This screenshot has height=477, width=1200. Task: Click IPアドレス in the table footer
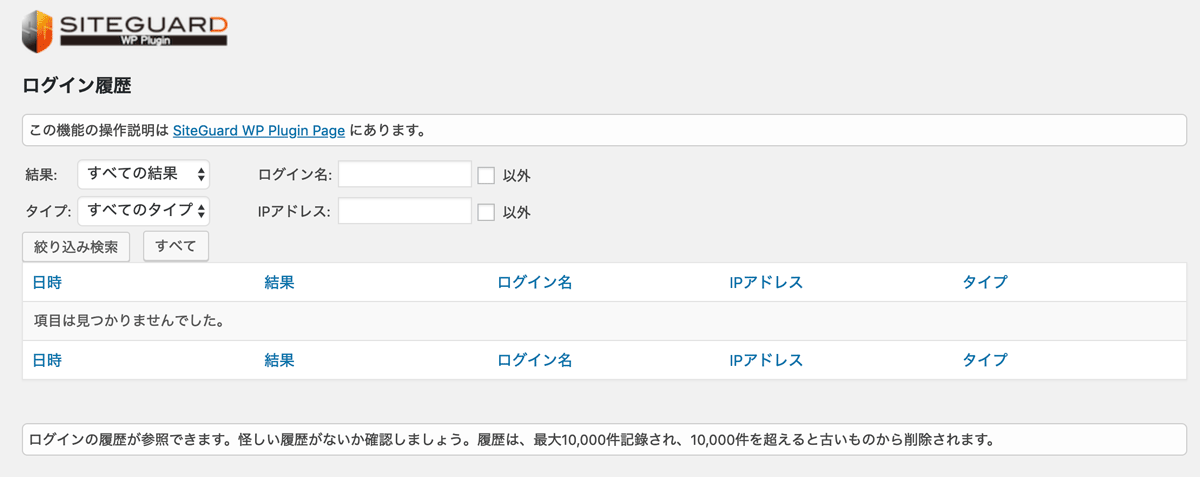(x=766, y=360)
